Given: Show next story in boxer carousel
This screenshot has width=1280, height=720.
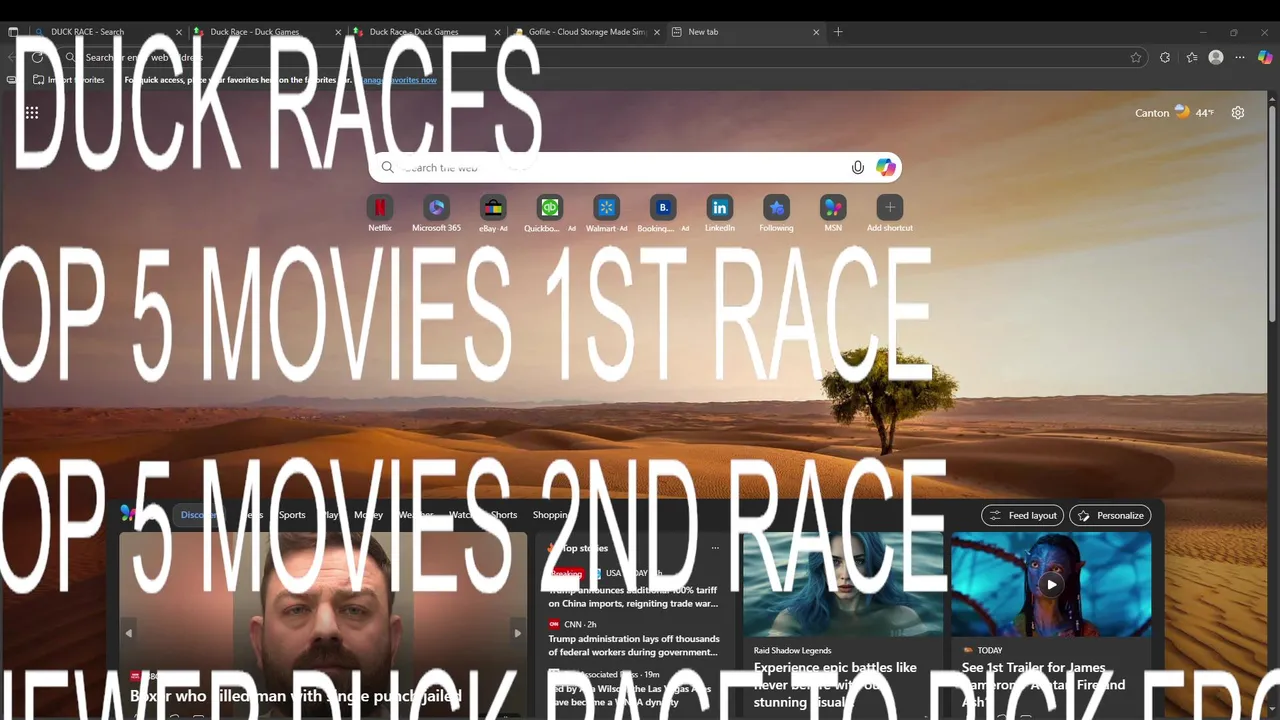Looking at the screenshot, I should point(517,633).
